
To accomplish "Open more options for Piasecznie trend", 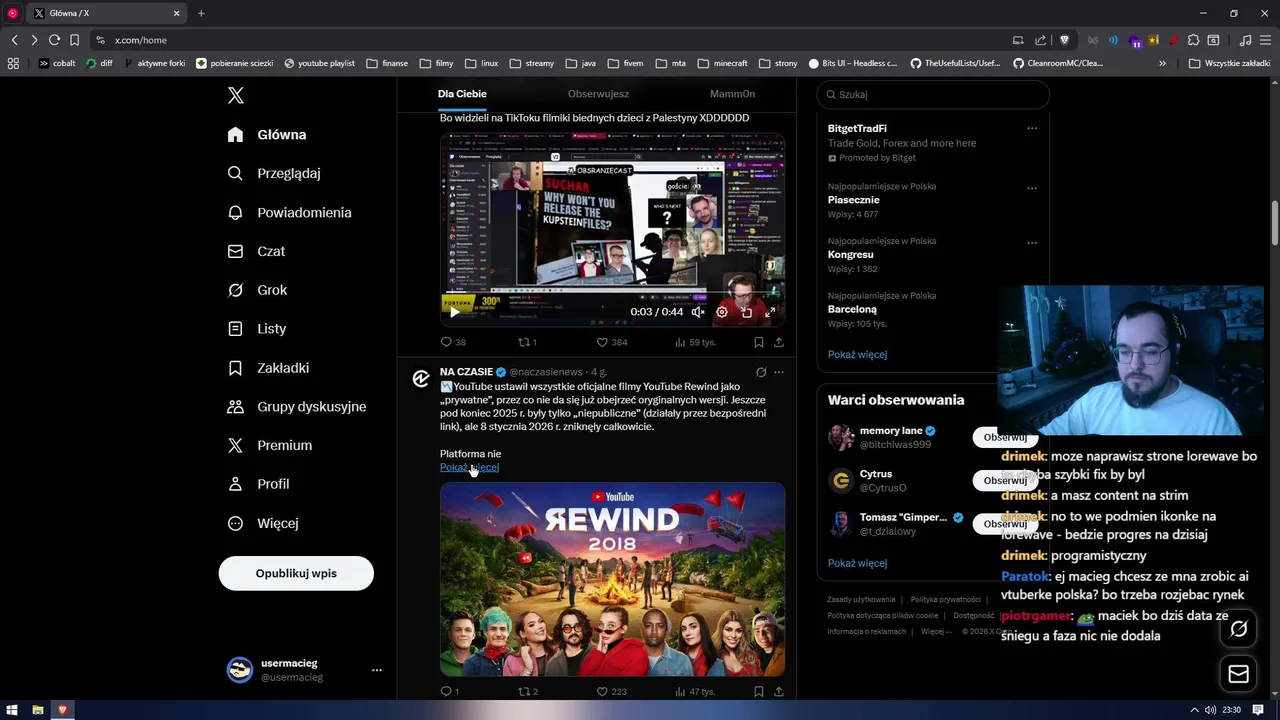I will pos(1032,188).
